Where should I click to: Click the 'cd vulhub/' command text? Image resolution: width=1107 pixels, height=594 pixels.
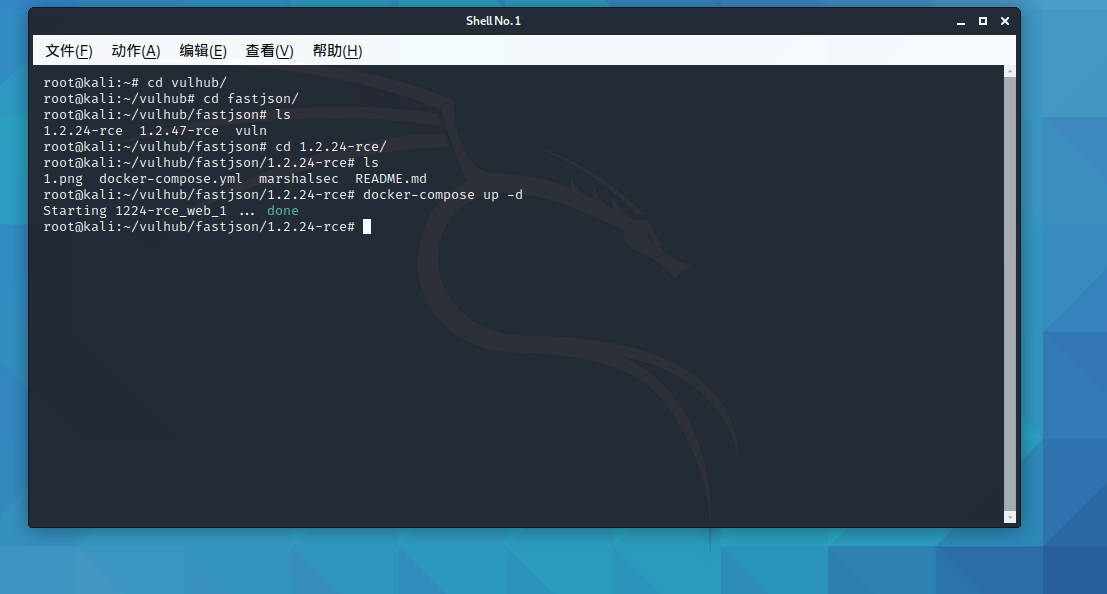186,83
